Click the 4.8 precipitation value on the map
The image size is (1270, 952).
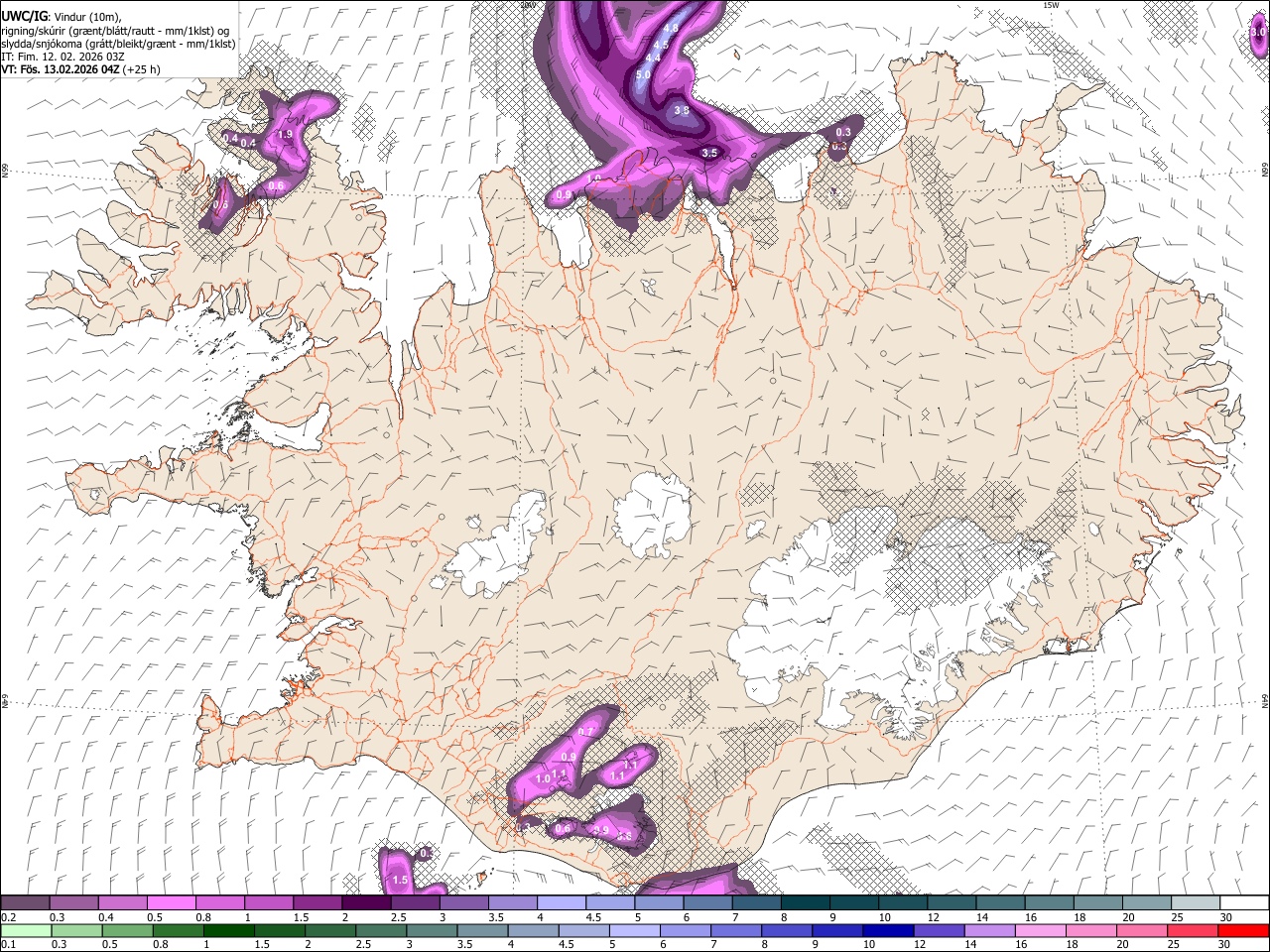click(x=671, y=29)
